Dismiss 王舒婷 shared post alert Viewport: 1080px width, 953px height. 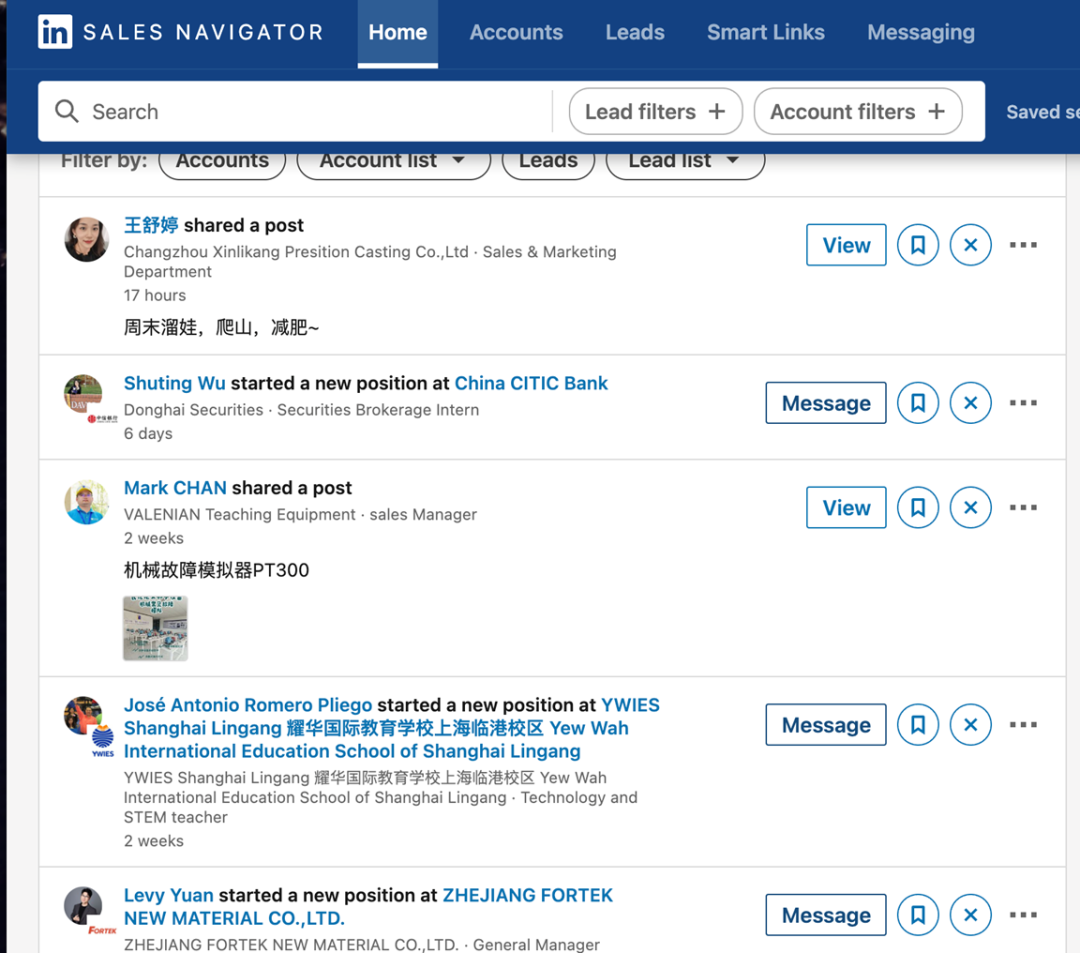[970, 244]
